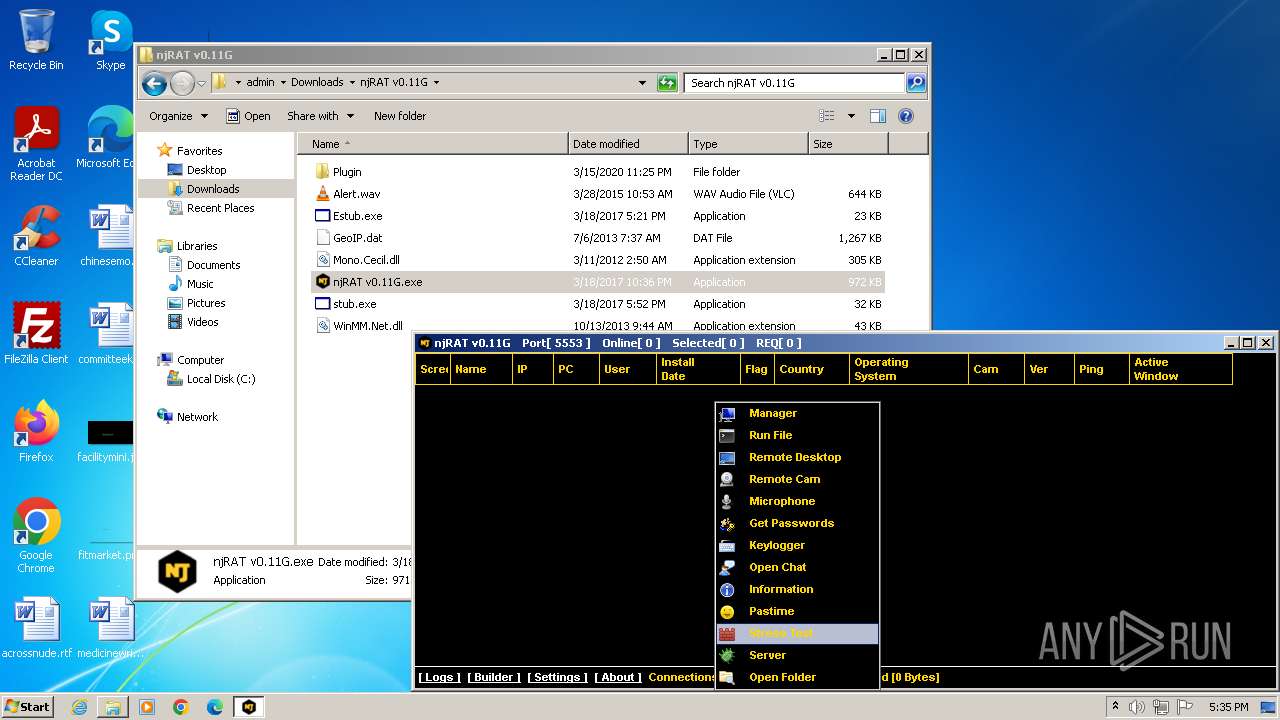Open Recent Places in navigation pane

220,208
